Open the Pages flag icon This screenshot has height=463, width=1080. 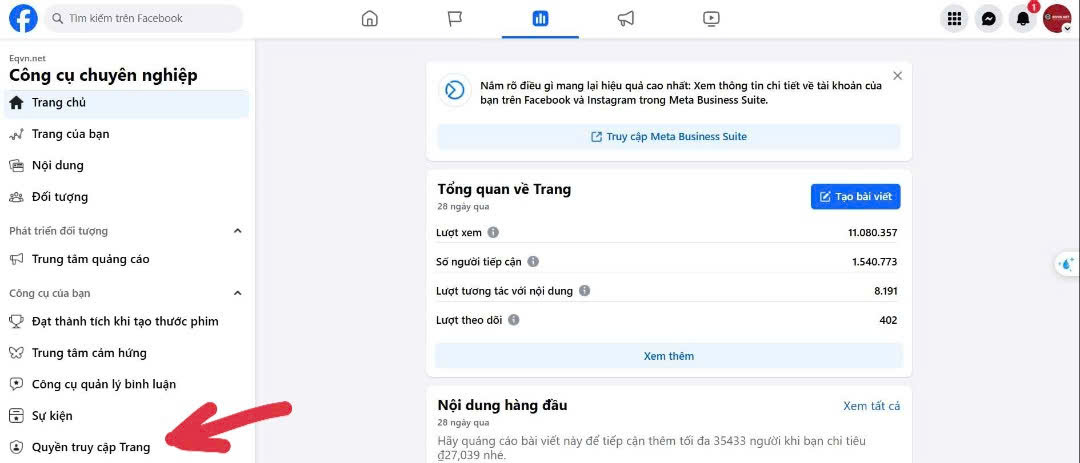455,18
